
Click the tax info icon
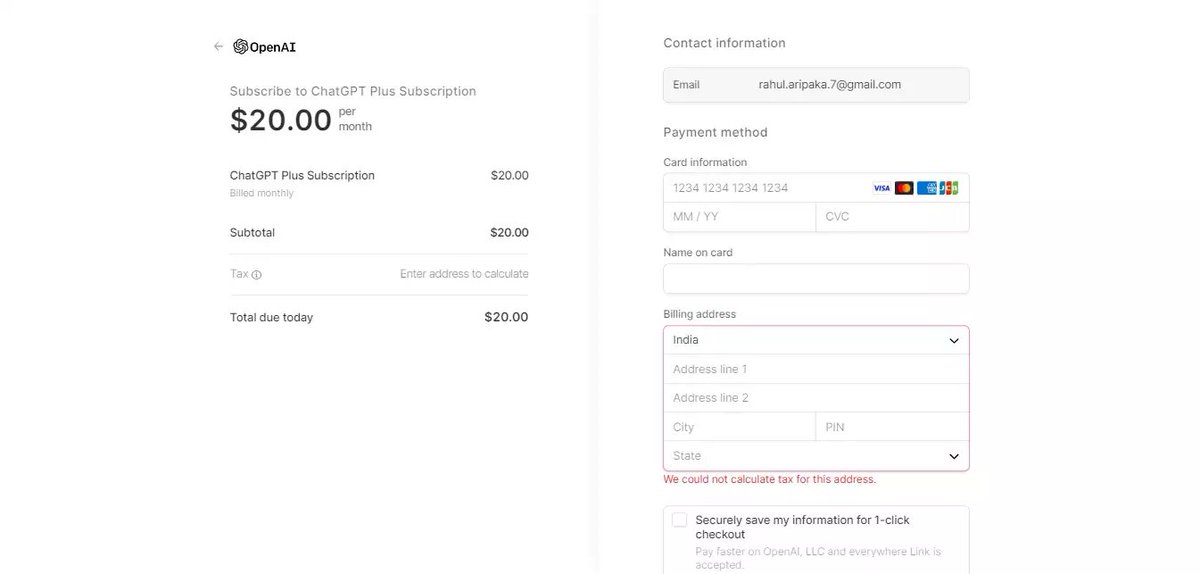click(x=257, y=274)
